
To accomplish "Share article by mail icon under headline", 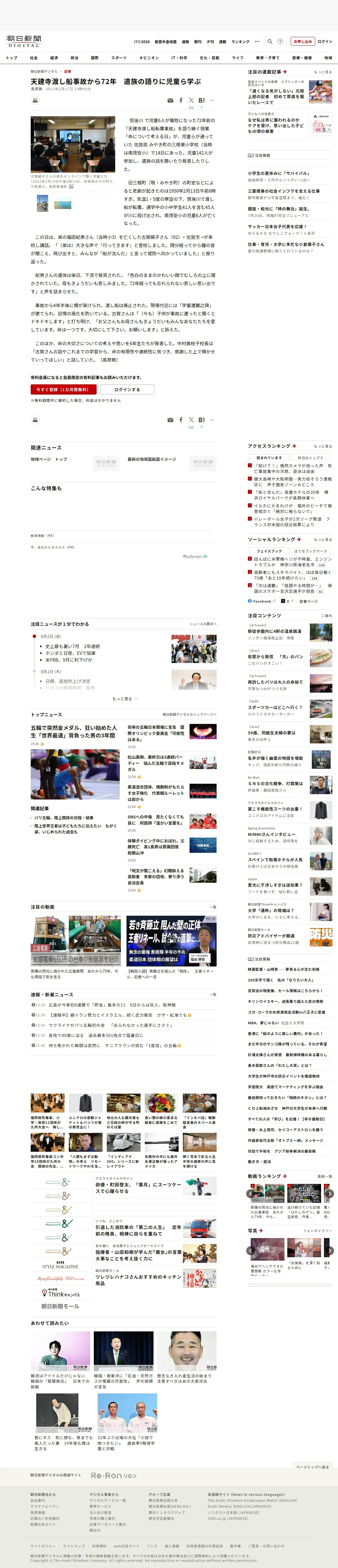I will coord(170,100).
